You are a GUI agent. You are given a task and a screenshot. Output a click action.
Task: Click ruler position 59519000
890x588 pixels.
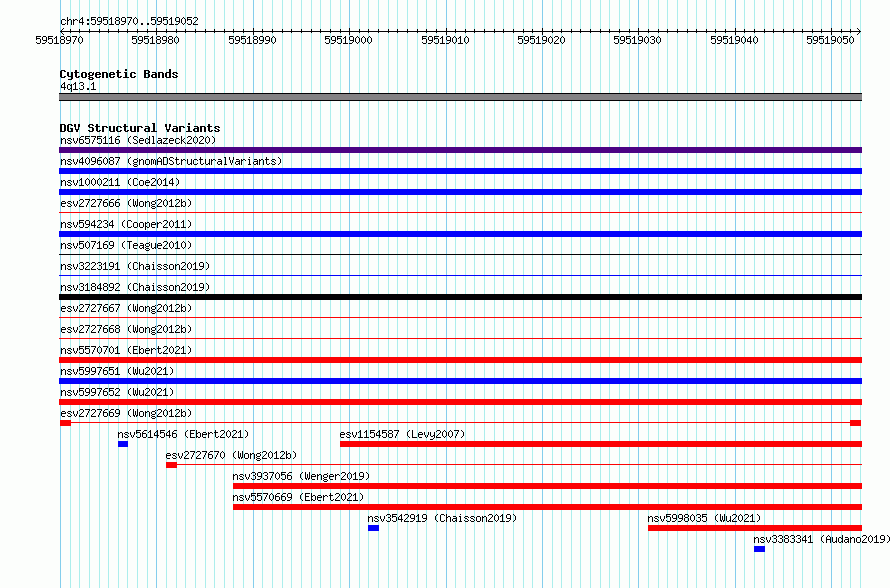[x=349, y=40]
